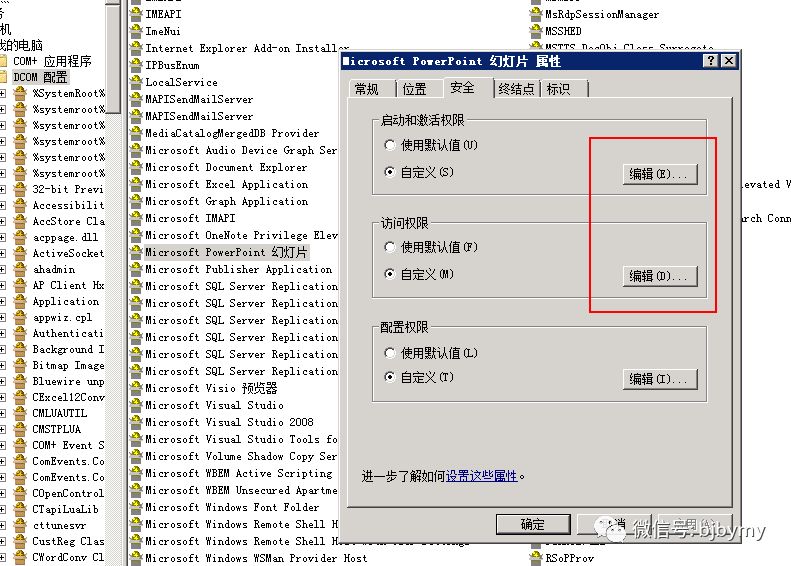The height and width of the screenshot is (566, 791).
Task: Select the Application tree node
Action: [66, 301]
